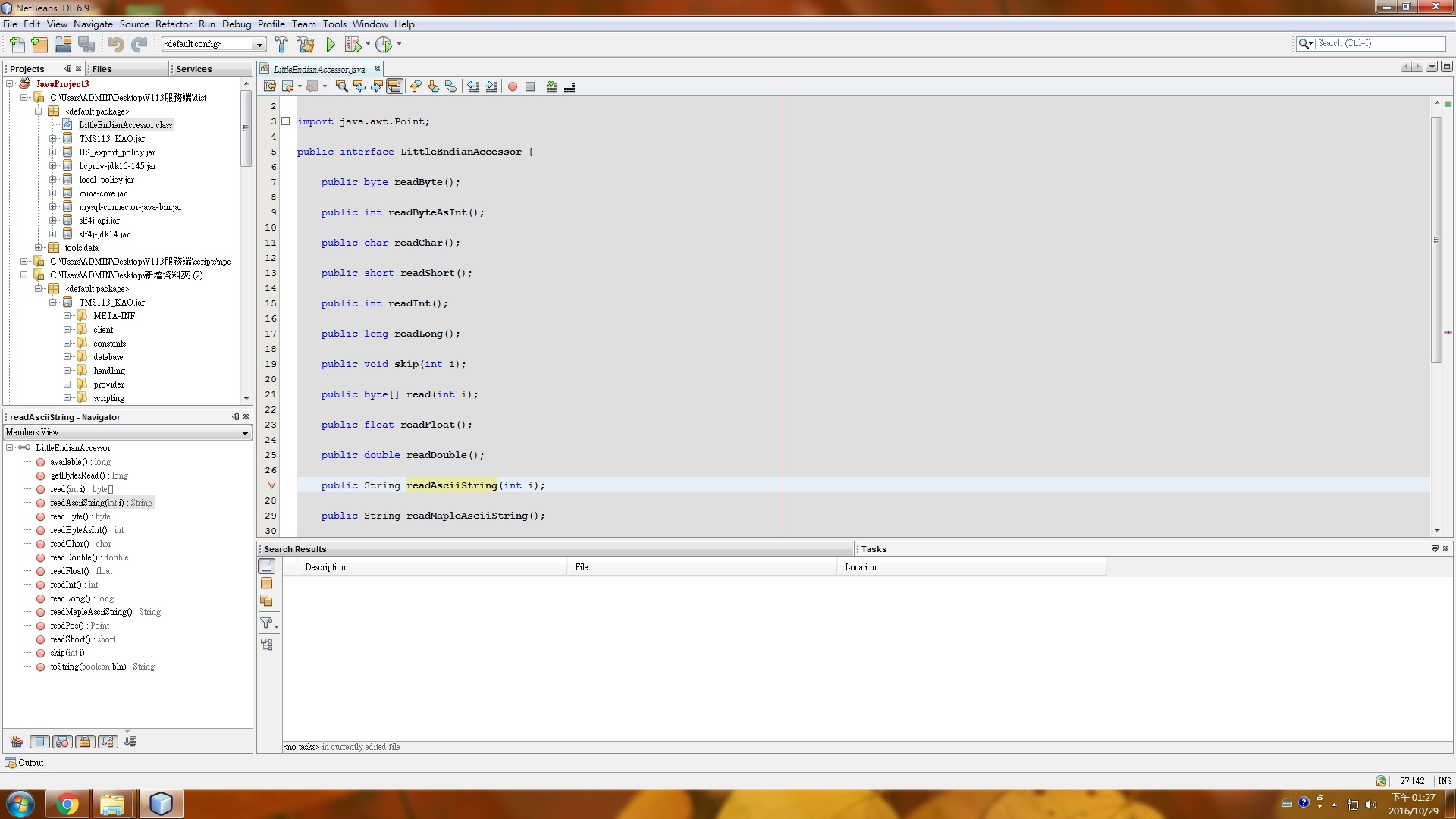Expand the scripts\npc folder node
1456x819 pixels.
(x=24, y=262)
